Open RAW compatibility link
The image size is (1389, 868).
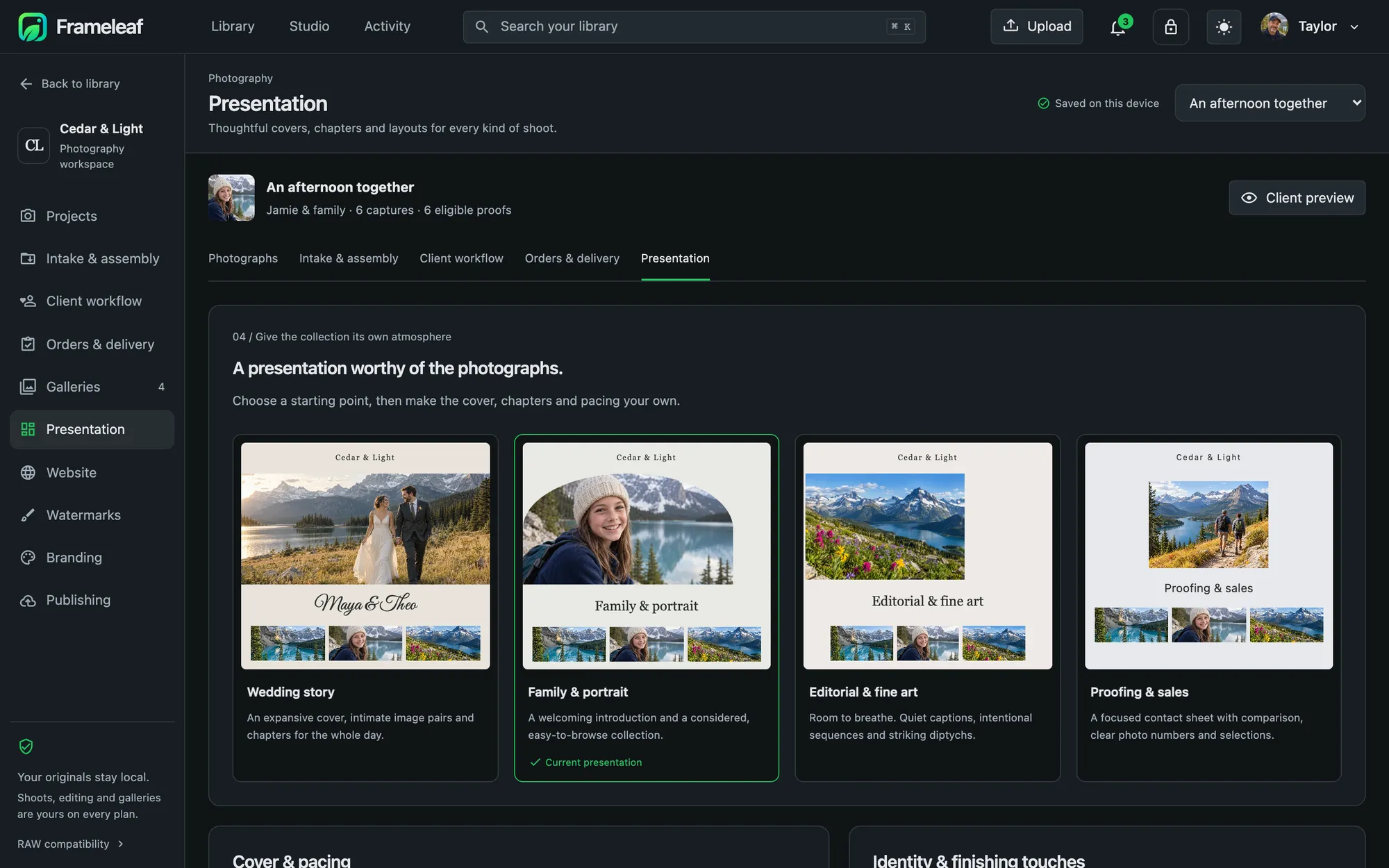coord(70,844)
